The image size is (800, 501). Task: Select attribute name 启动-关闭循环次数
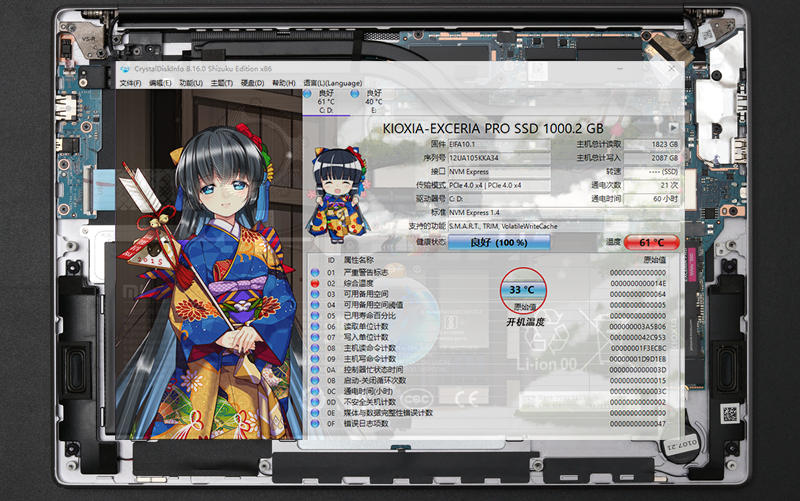pos(375,380)
